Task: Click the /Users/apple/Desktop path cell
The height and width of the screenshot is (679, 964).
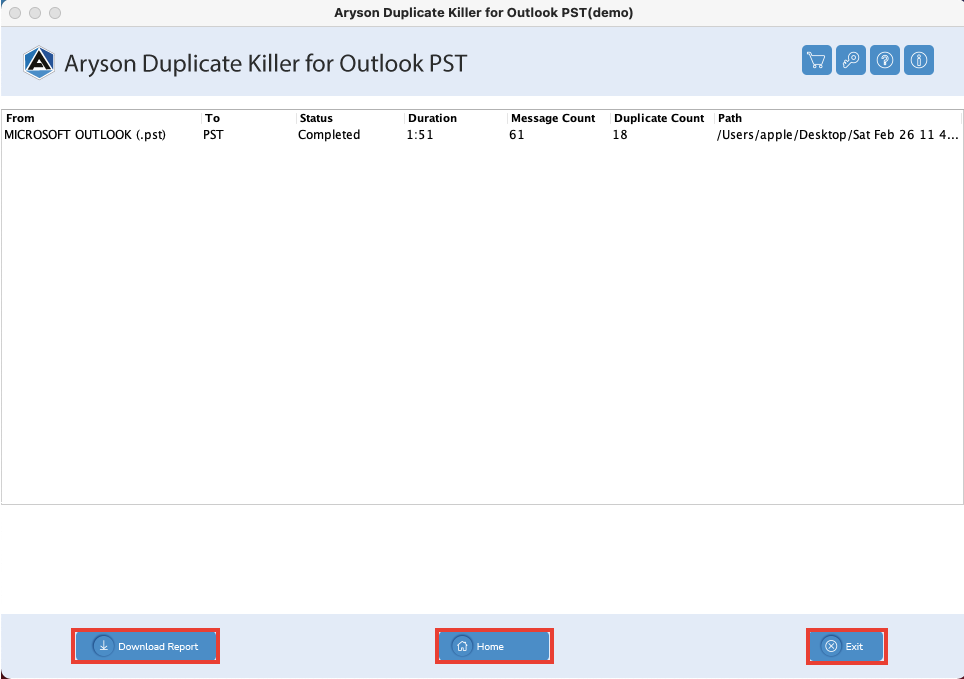Action: (837, 135)
